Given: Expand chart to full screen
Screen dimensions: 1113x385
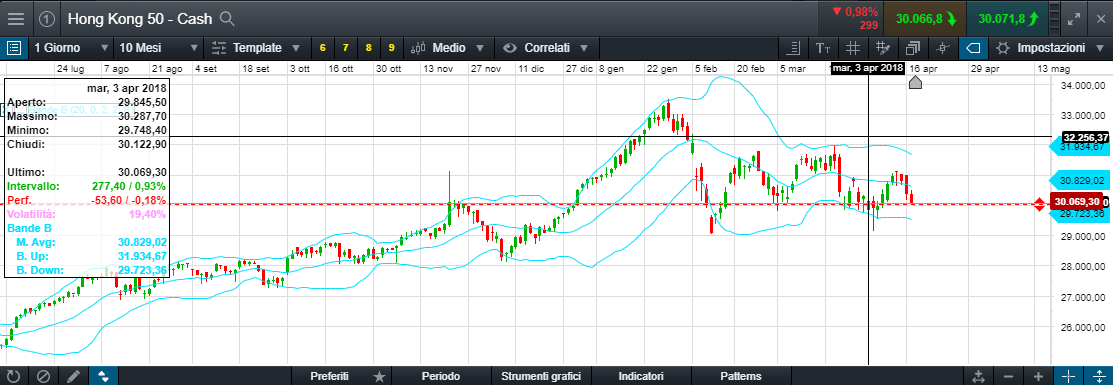Looking at the screenshot, I should tap(1074, 19).
